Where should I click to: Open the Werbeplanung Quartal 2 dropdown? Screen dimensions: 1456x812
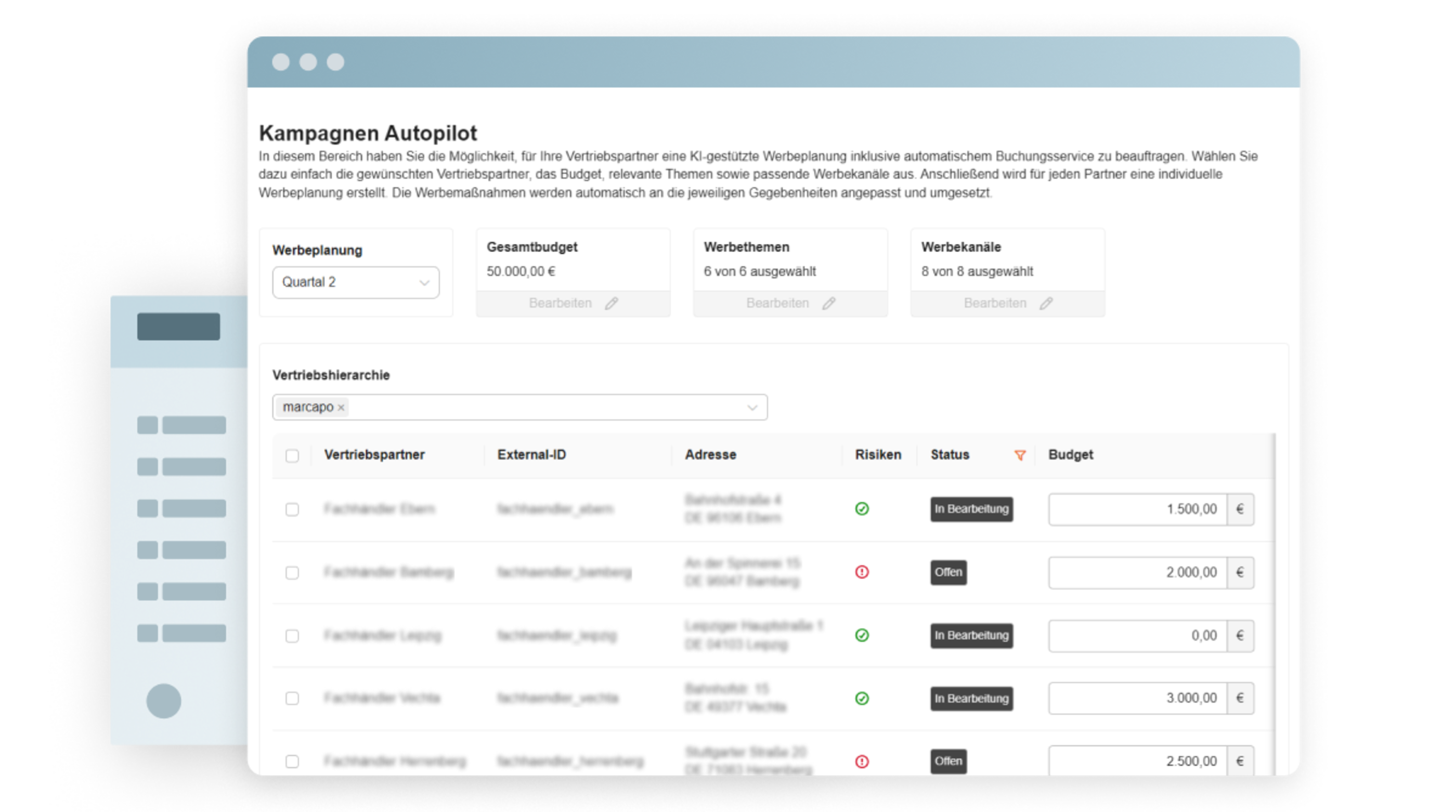356,282
